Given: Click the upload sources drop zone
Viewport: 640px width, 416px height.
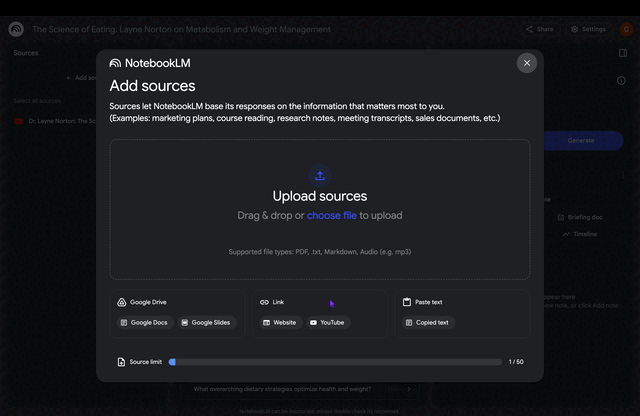Looking at the screenshot, I should (x=320, y=209).
